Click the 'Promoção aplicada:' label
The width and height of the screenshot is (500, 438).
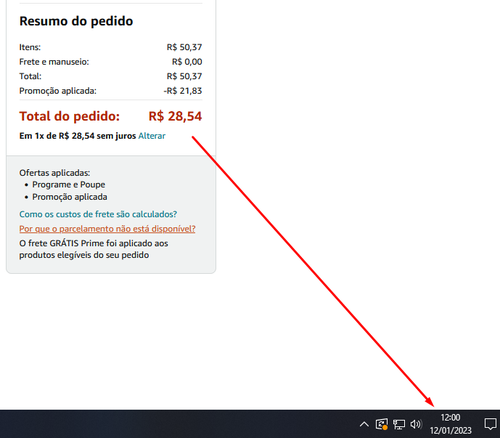tap(58, 91)
